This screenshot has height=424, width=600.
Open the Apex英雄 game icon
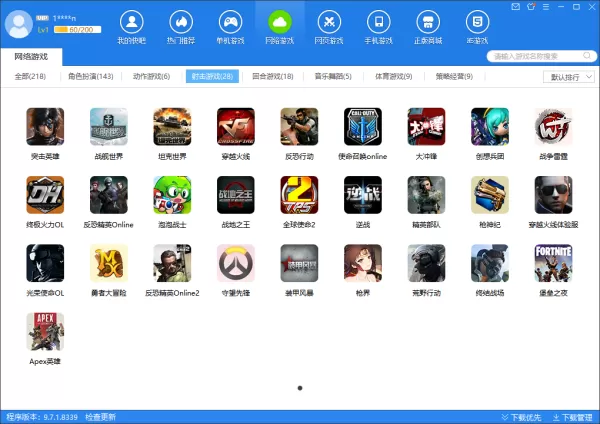click(45, 332)
